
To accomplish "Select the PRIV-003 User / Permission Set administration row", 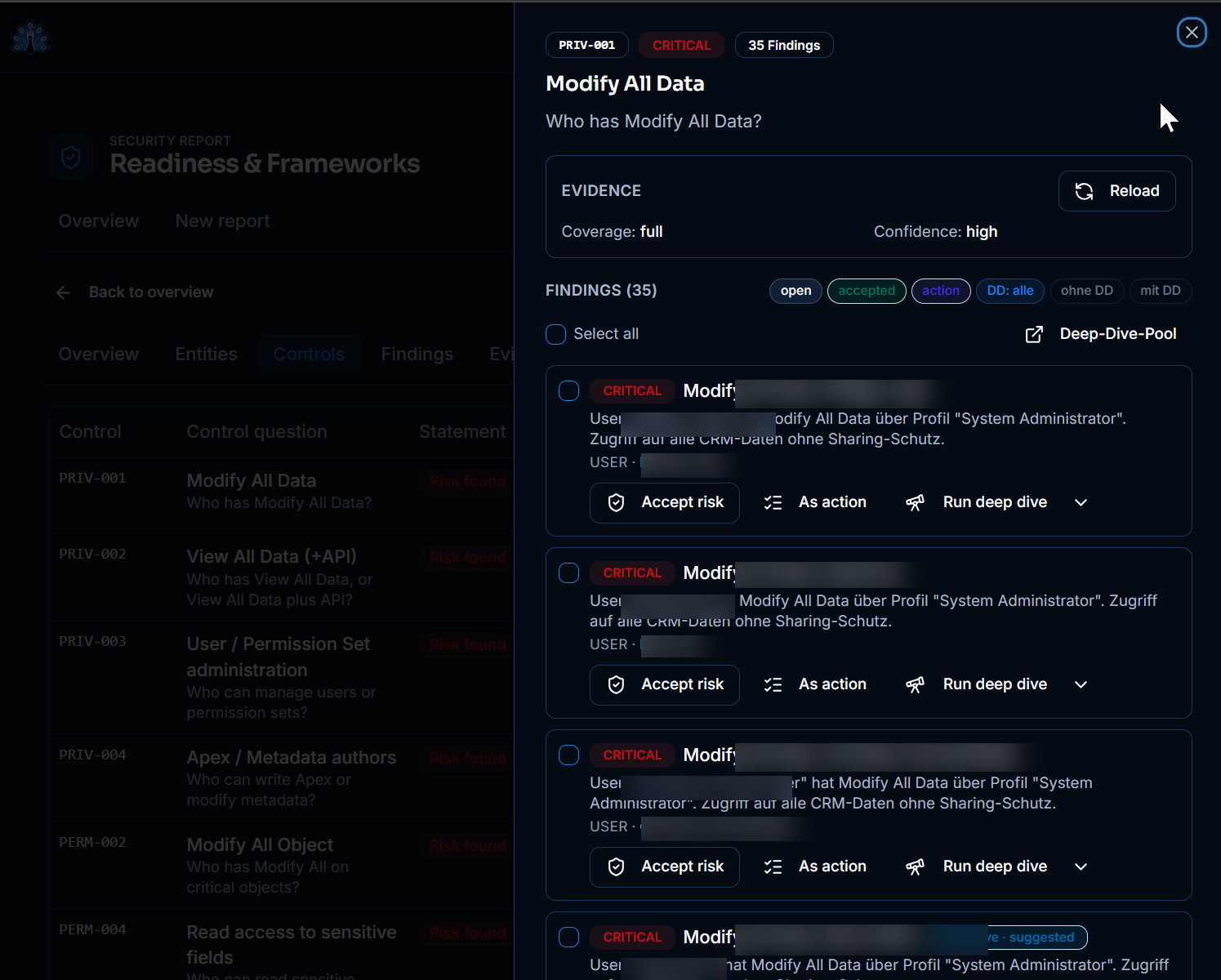I will pos(282,678).
